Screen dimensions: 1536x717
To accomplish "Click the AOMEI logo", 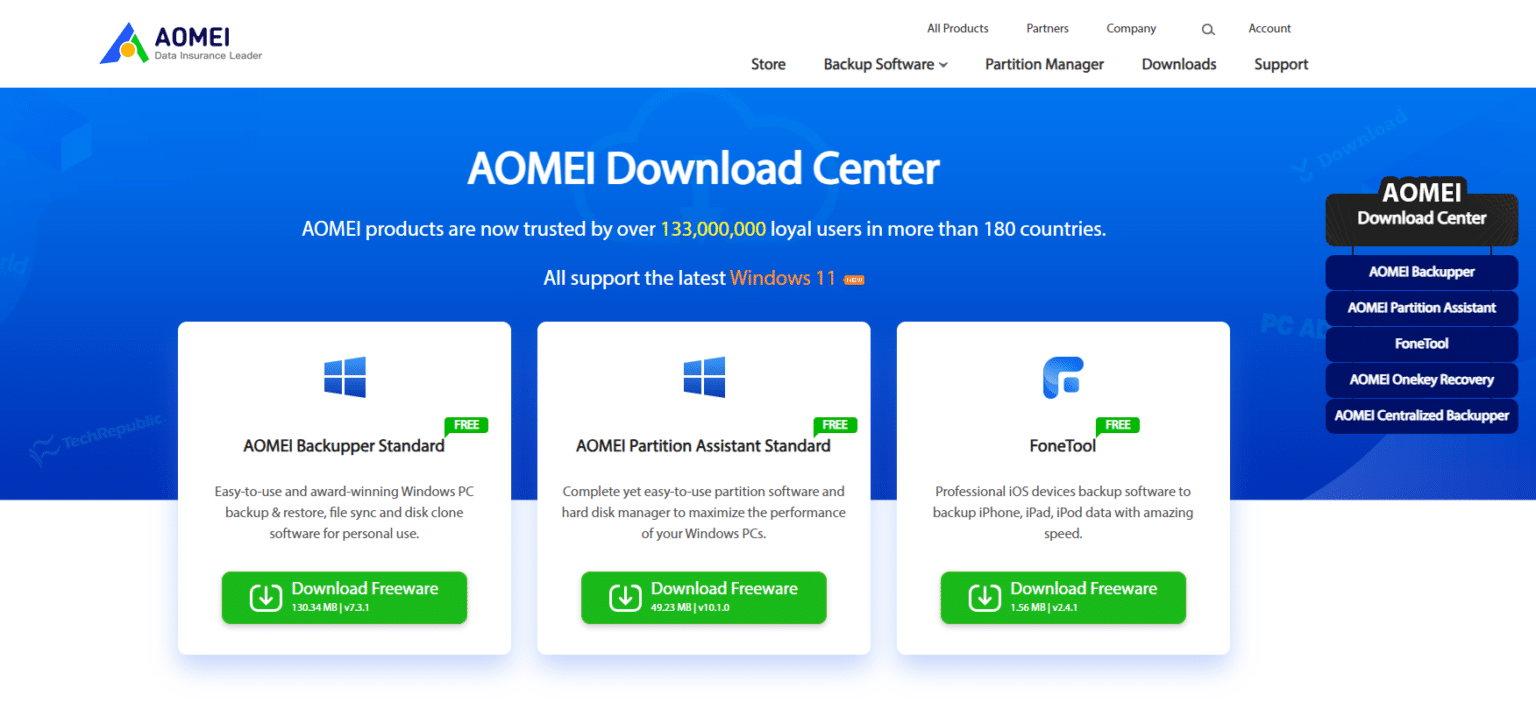I will (180, 42).
